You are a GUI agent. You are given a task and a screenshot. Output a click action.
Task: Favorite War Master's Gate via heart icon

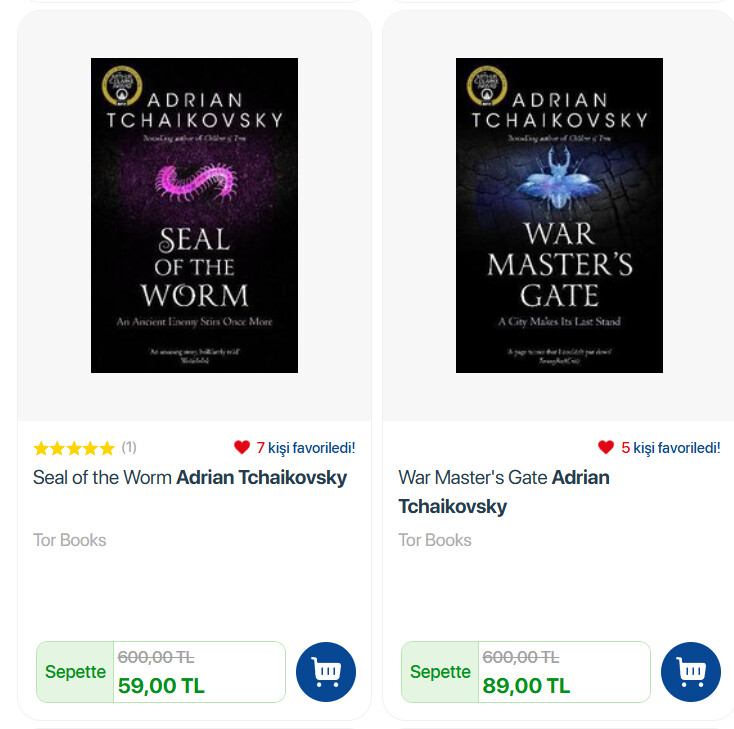(606, 447)
